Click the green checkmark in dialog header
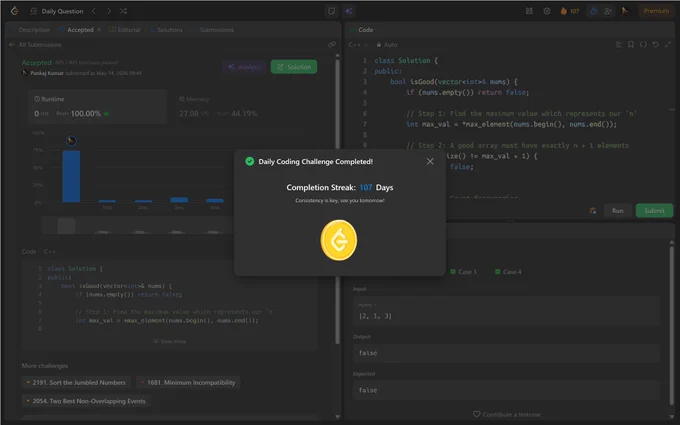This screenshot has height=425, width=680. pyautogui.click(x=249, y=161)
